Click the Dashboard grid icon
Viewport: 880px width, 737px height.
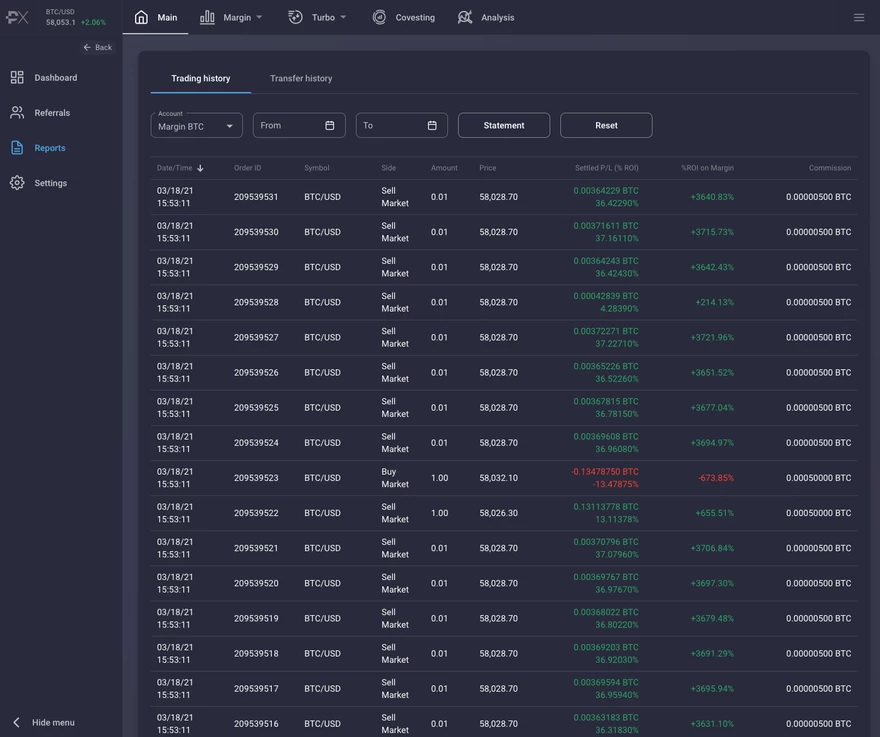(x=17, y=77)
